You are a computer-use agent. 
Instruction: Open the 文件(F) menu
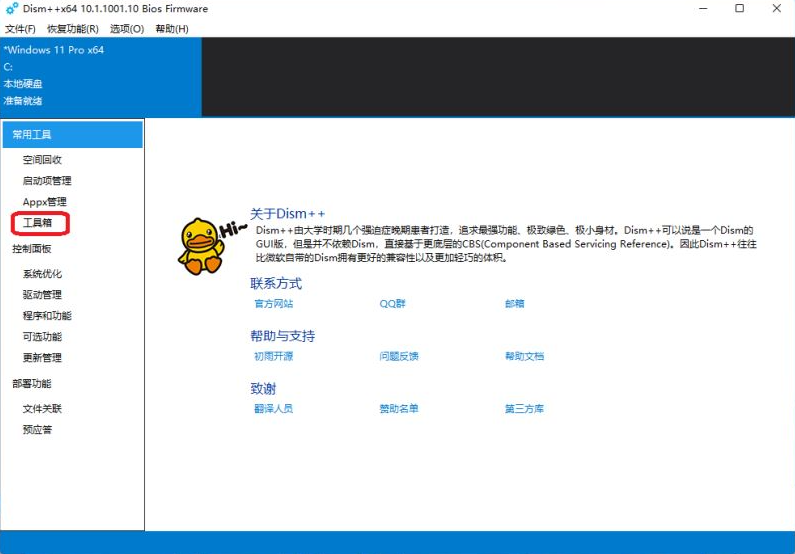(x=20, y=29)
